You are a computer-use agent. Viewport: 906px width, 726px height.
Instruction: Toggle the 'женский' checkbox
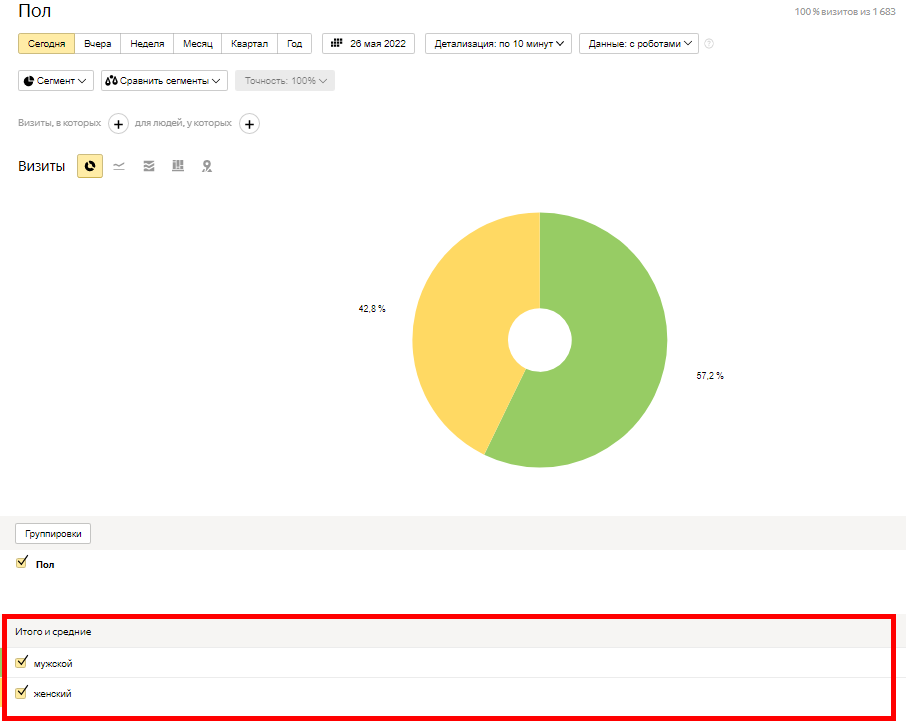pyautogui.click(x=22, y=692)
